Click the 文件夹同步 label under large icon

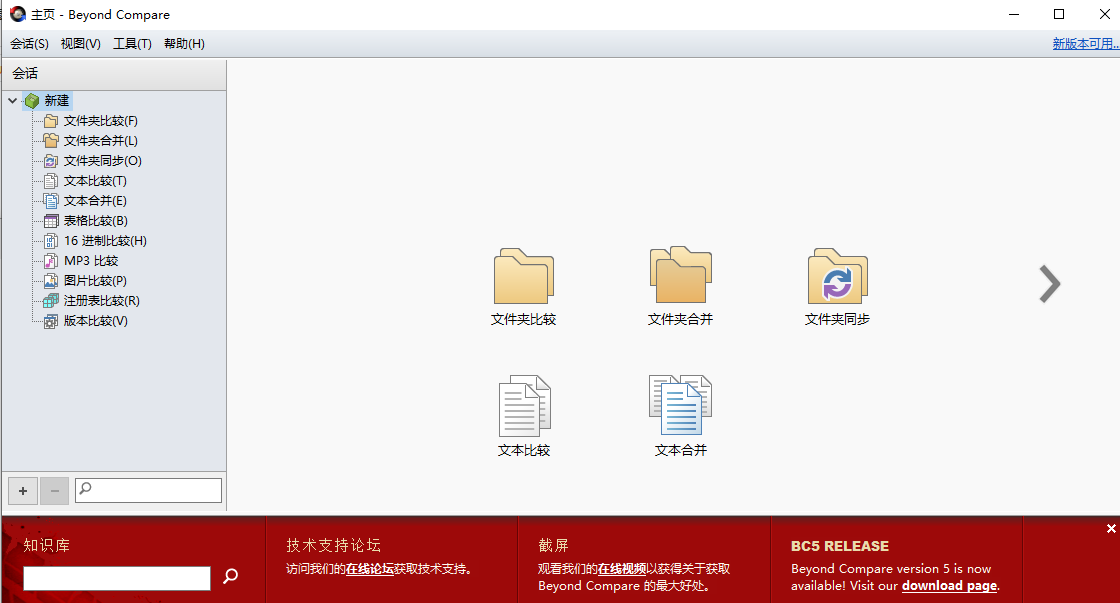click(x=837, y=319)
